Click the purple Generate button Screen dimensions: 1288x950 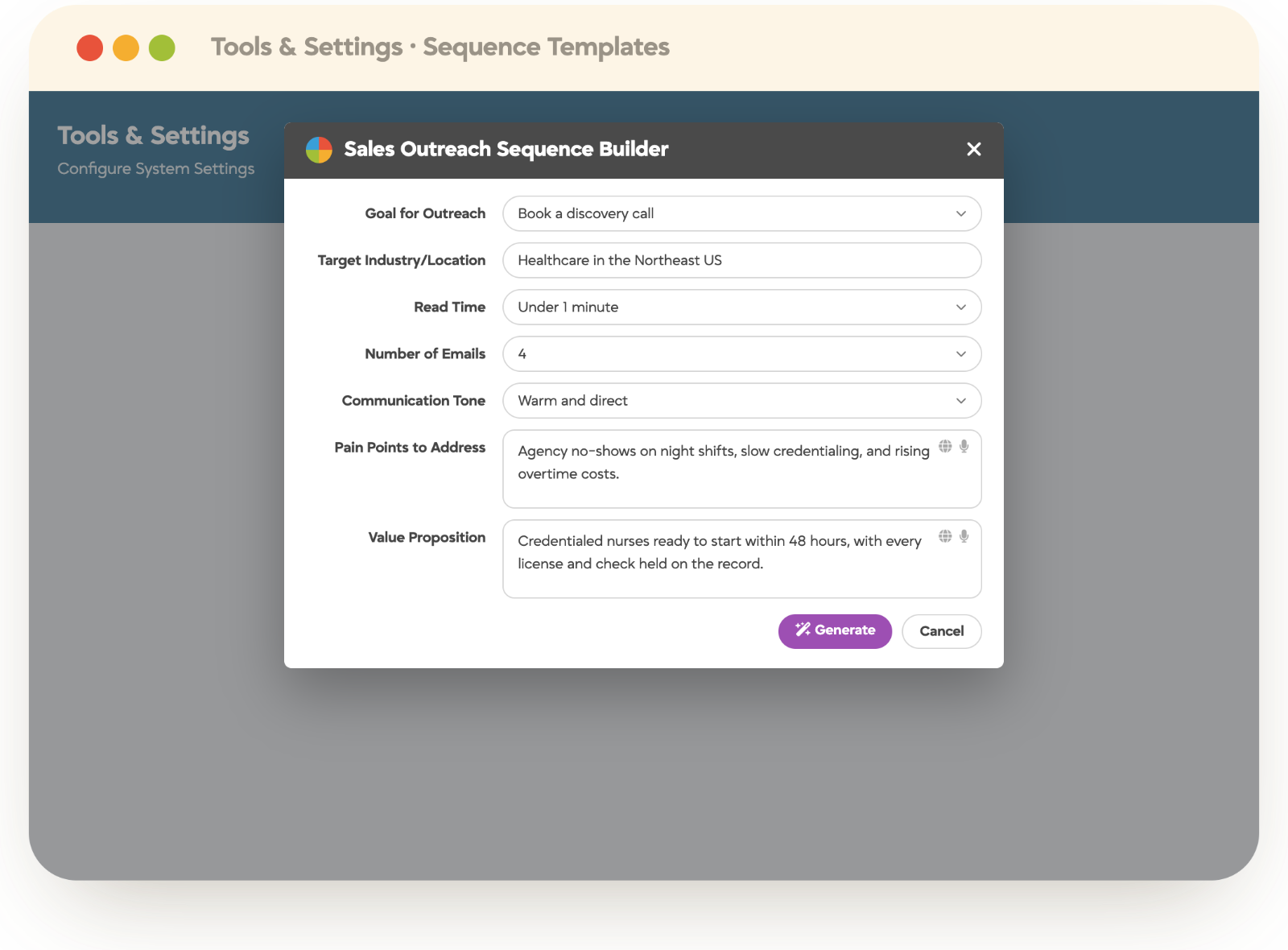click(x=835, y=631)
